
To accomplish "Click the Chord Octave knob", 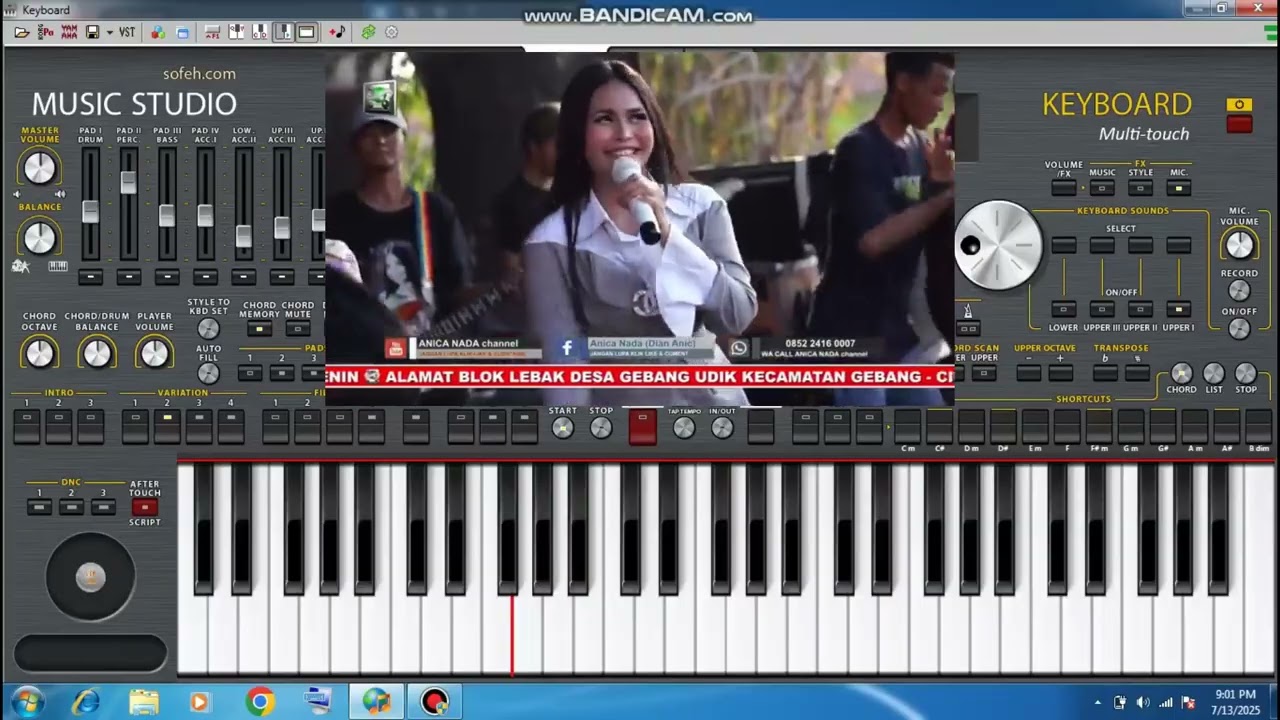I will (39, 352).
